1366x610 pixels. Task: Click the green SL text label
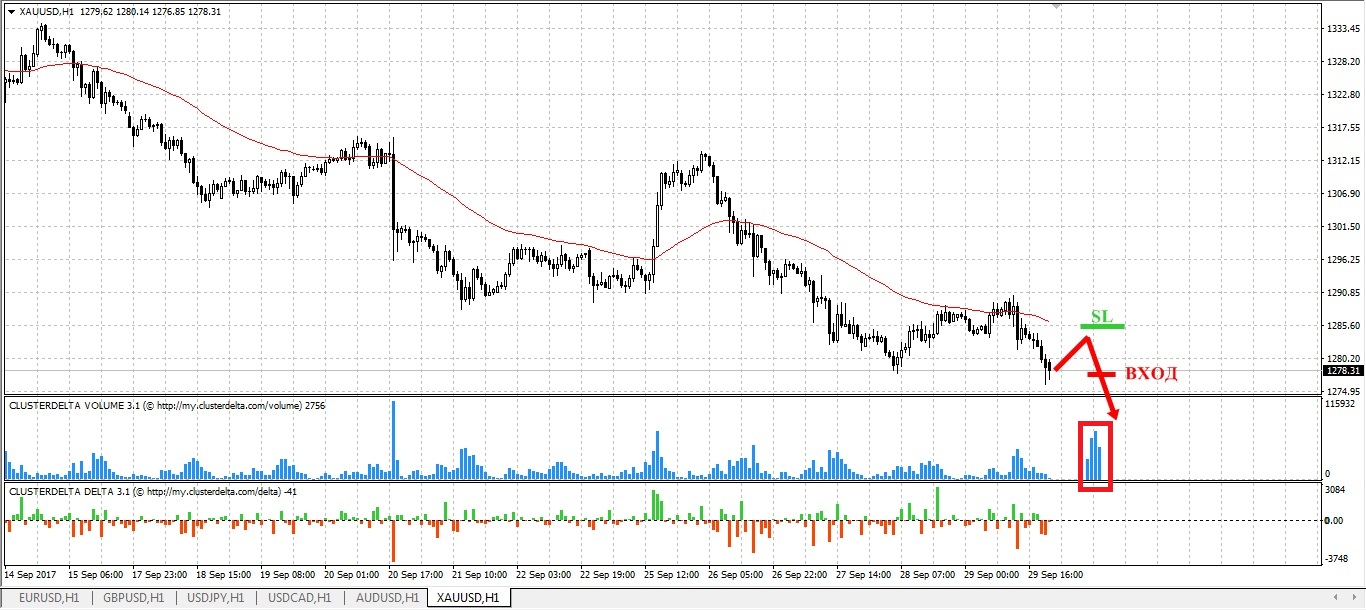coord(1101,316)
